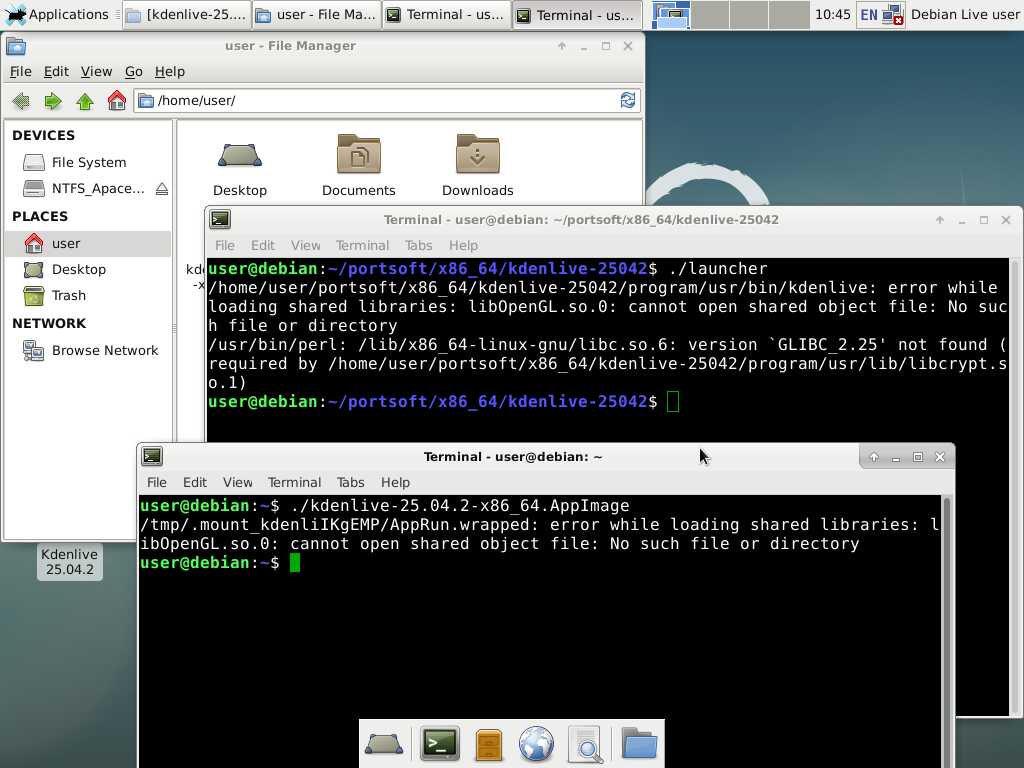This screenshot has width=1024, height=768.
Task: Select Trash in the Places sidebar
Action: (68, 296)
